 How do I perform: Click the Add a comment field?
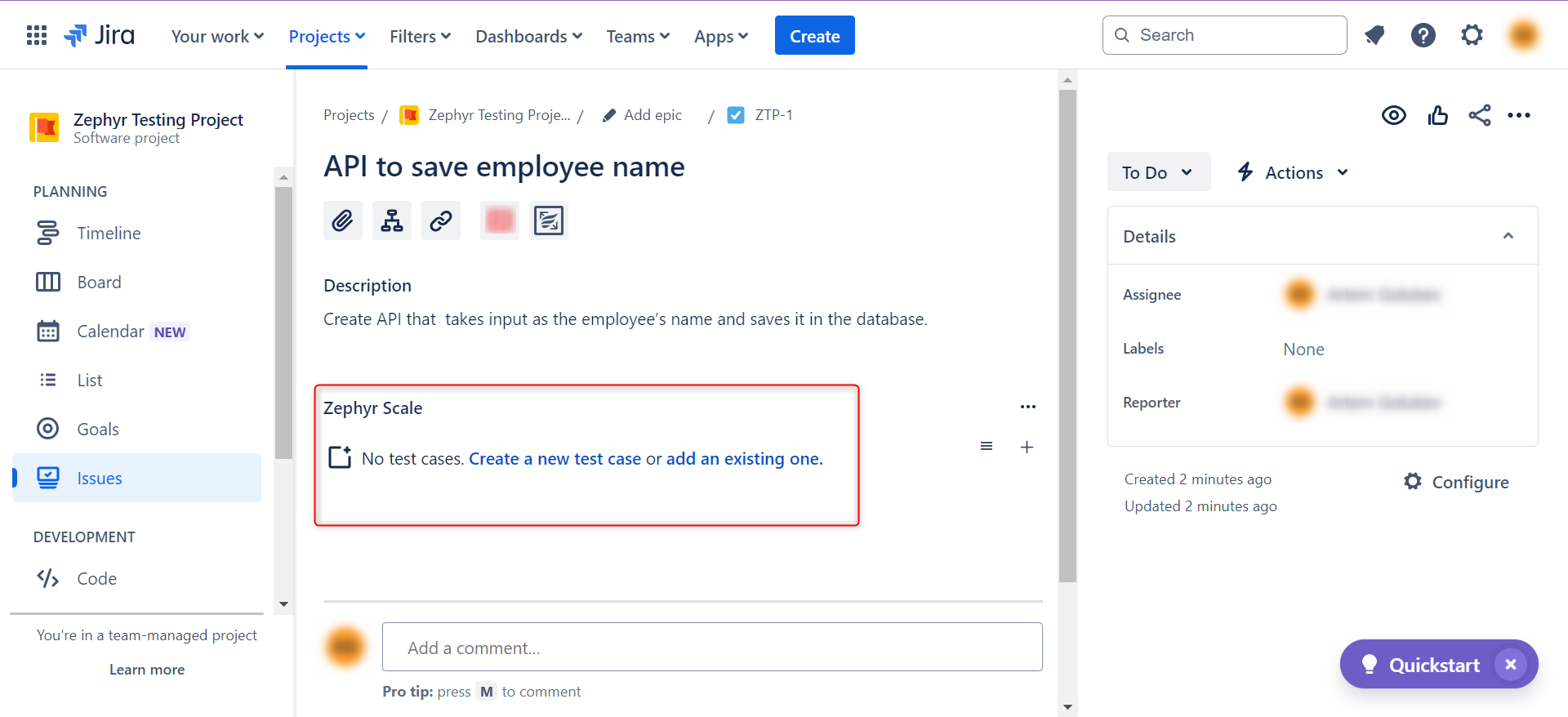(x=712, y=647)
